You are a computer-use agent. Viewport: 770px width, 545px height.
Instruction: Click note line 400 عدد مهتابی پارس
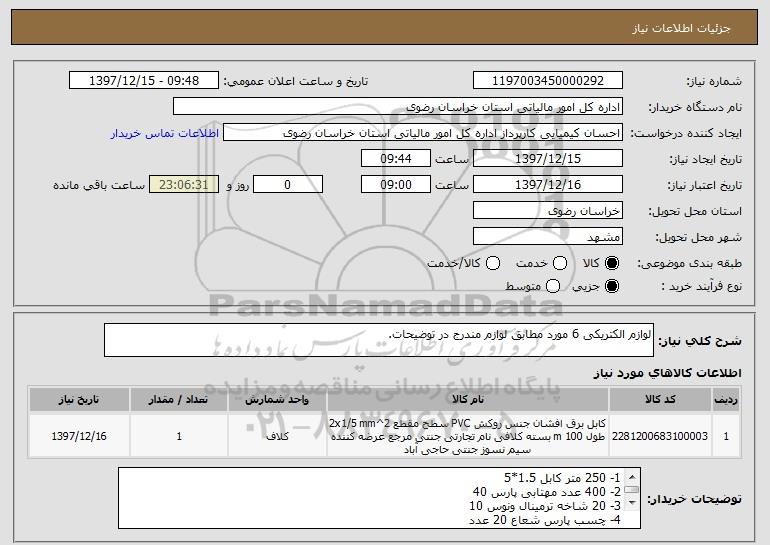[547, 491]
